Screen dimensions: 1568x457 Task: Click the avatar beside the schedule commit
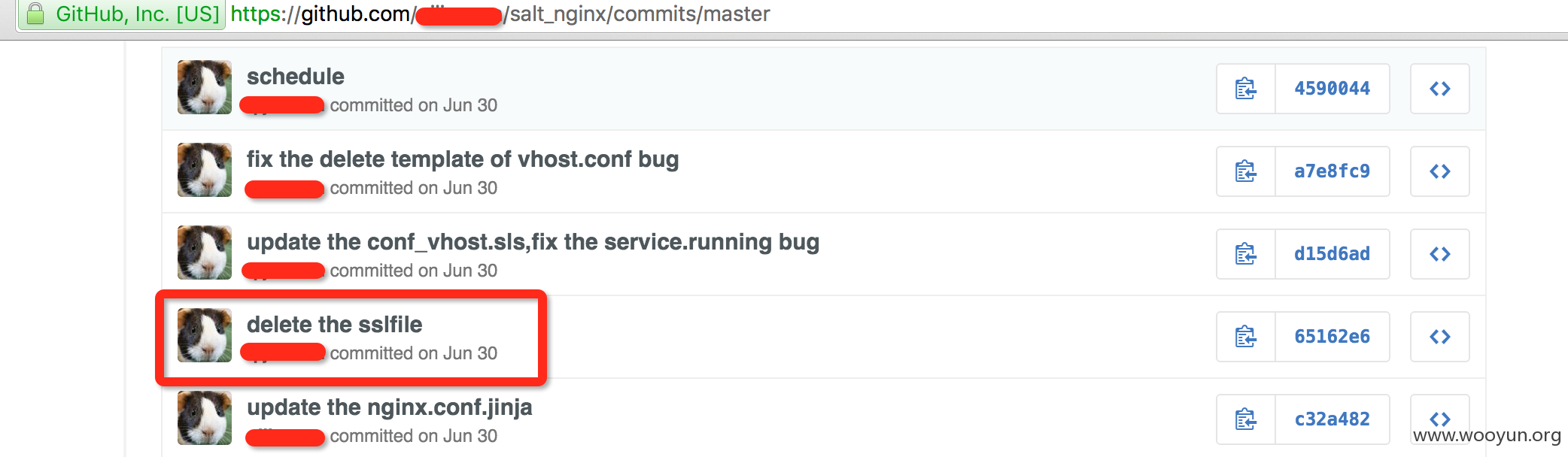(205, 87)
